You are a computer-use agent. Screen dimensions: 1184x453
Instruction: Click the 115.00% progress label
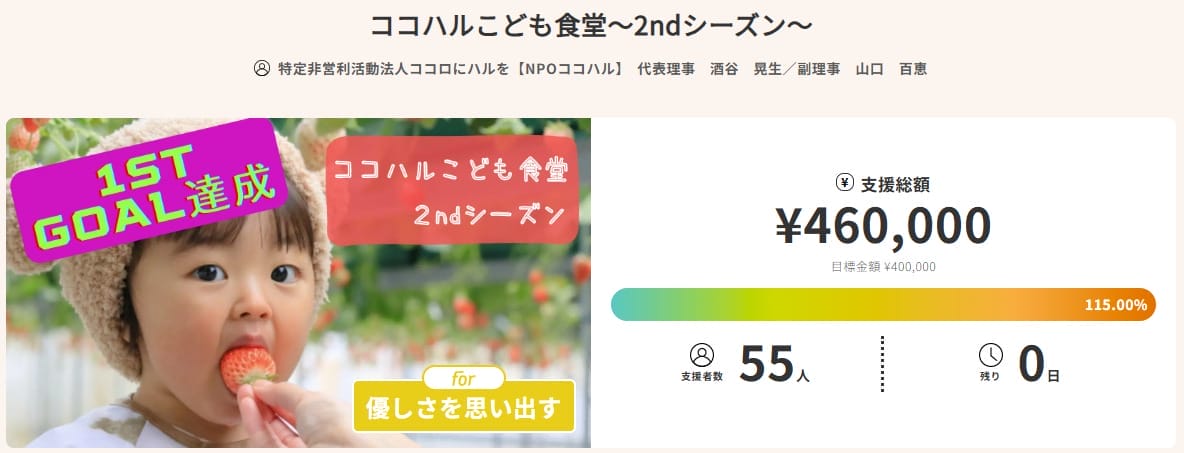[x=1115, y=305]
